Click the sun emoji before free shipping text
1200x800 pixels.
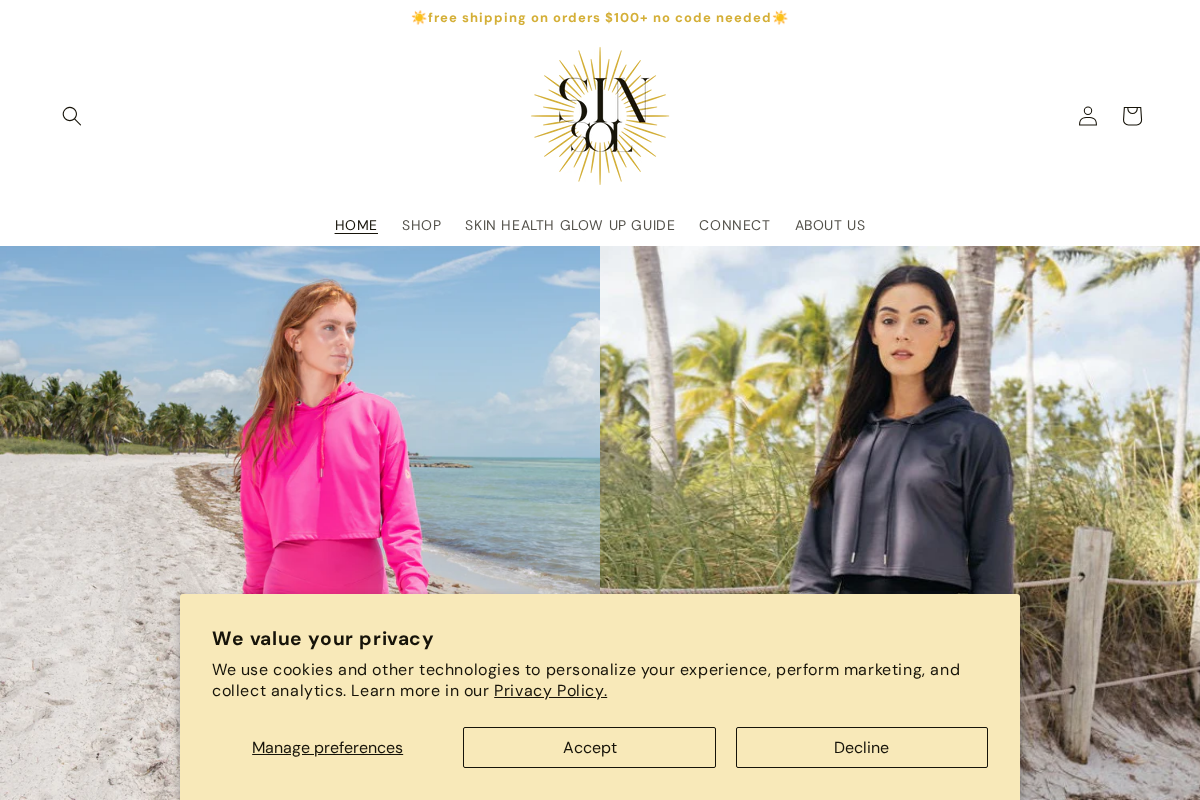click(419, 17)
